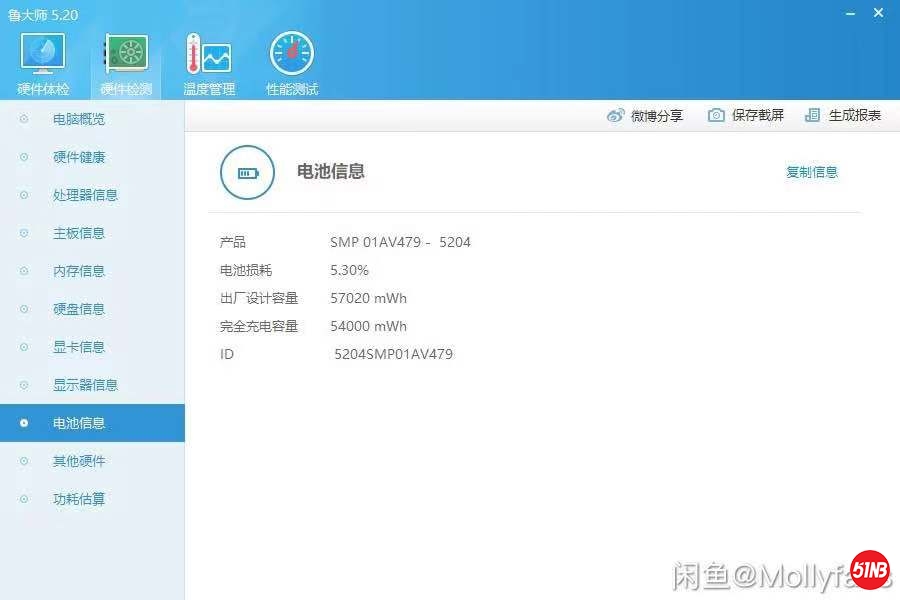900x600 pixels.
Task: Reselect the highlighted 电池信息 battery entry
Action: click(x=80, y=423)
